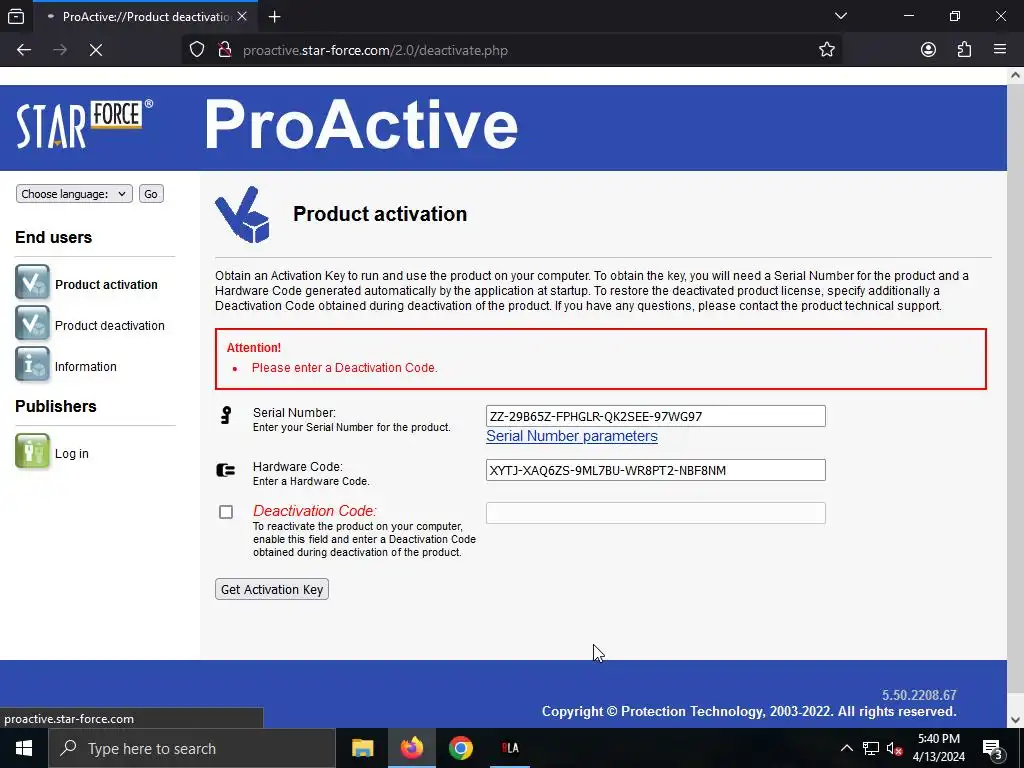The width and height of the screenshot is (1024, 768).
Task: Launch Google Chrome from taskbar
Action: point(460,748)
